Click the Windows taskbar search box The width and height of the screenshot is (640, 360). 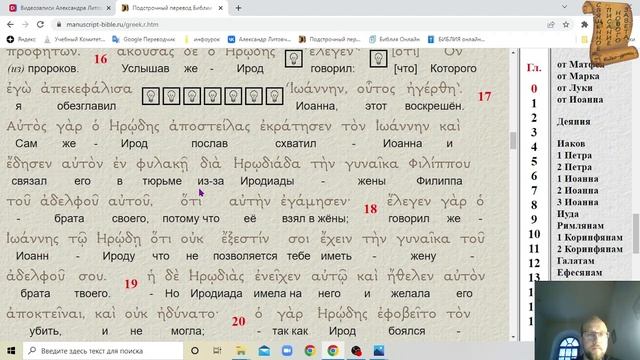[103, 351]
